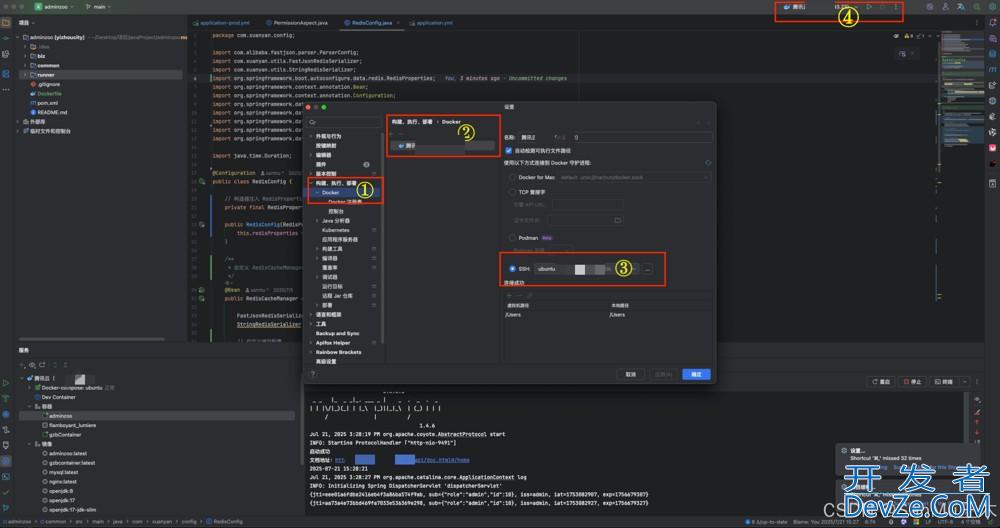The width and height of the screenshot is (1000, 528).
Task: Click the stop button in container toolbar
Action: coord(913,381)
